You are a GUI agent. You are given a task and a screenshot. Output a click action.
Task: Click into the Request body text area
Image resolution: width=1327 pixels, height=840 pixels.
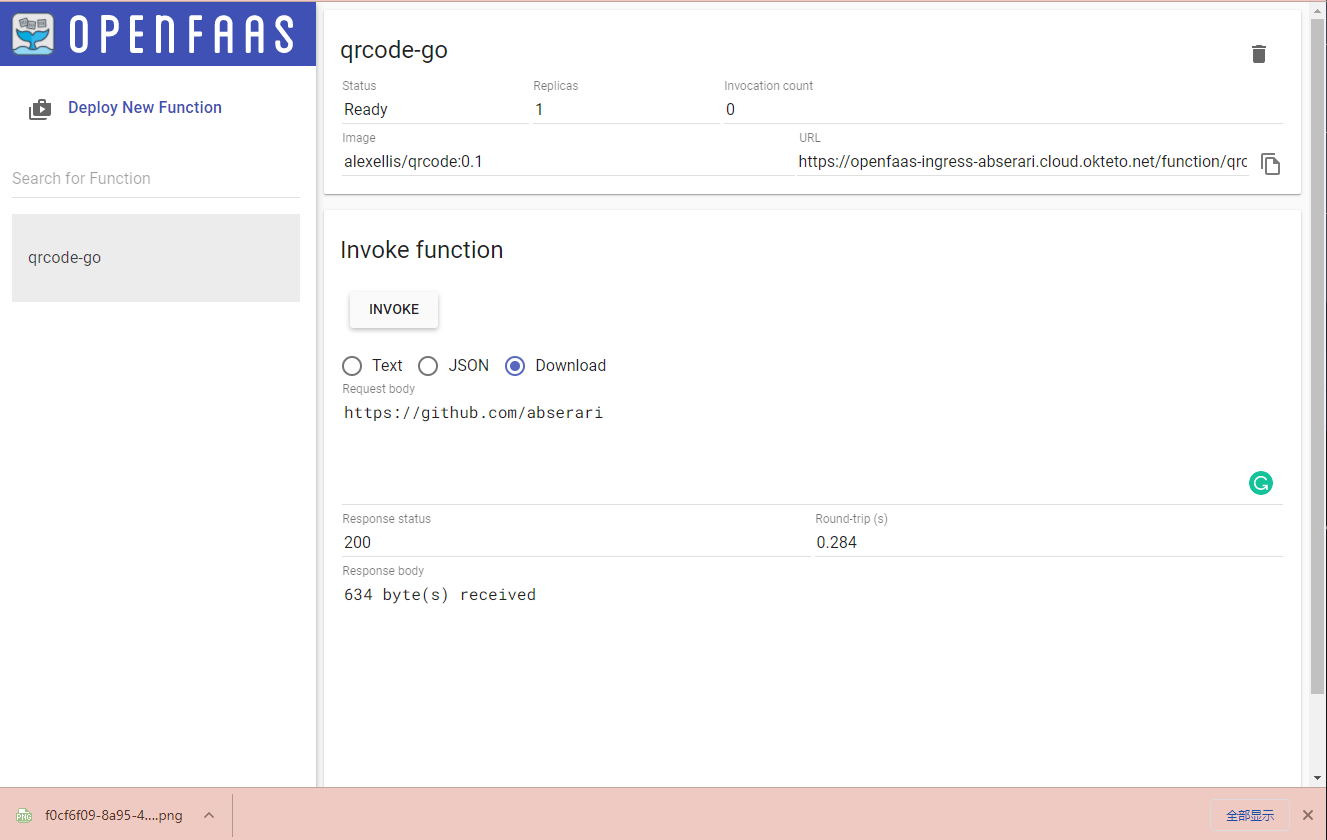[812, 450]
